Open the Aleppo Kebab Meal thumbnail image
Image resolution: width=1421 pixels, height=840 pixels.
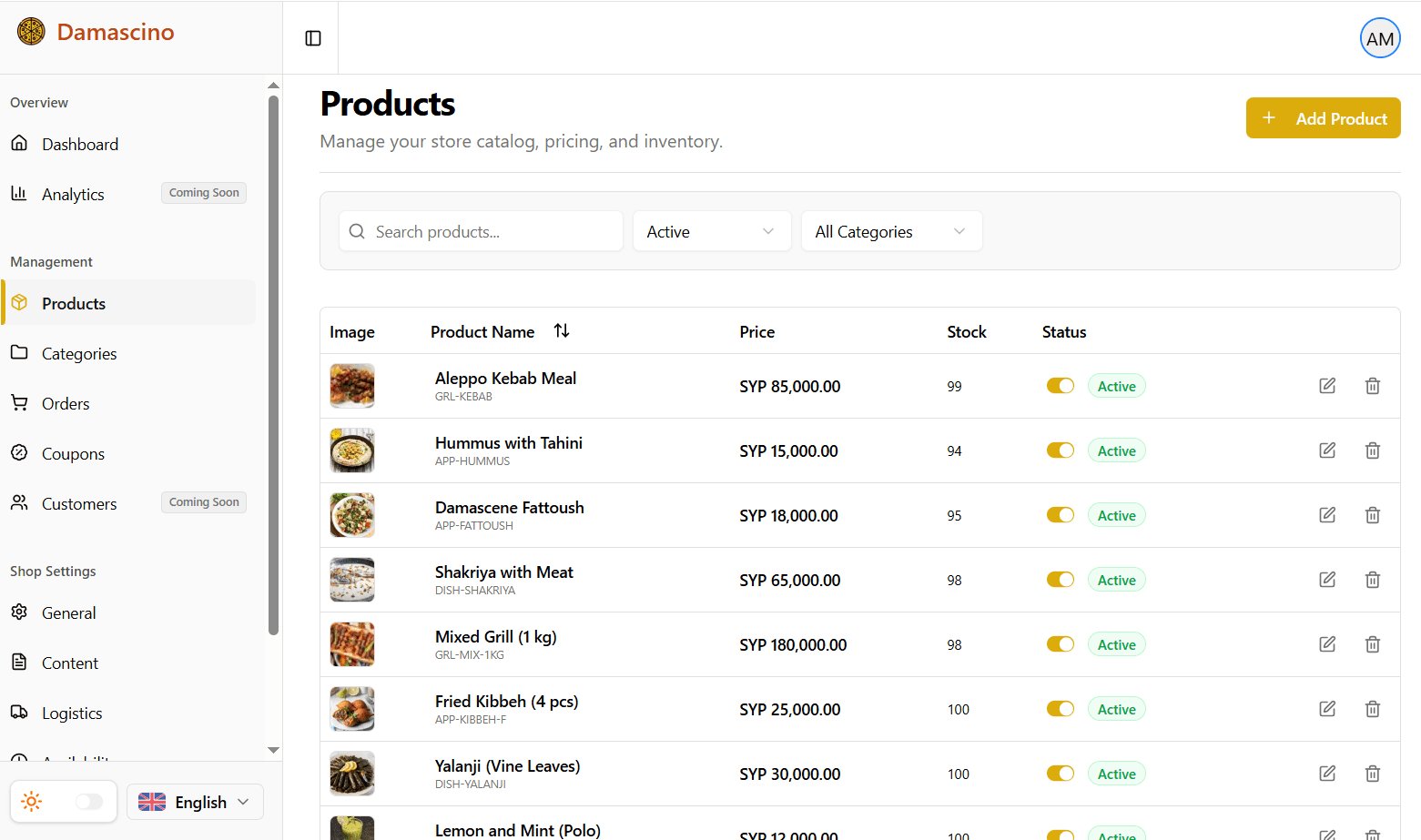click(352, 386)
